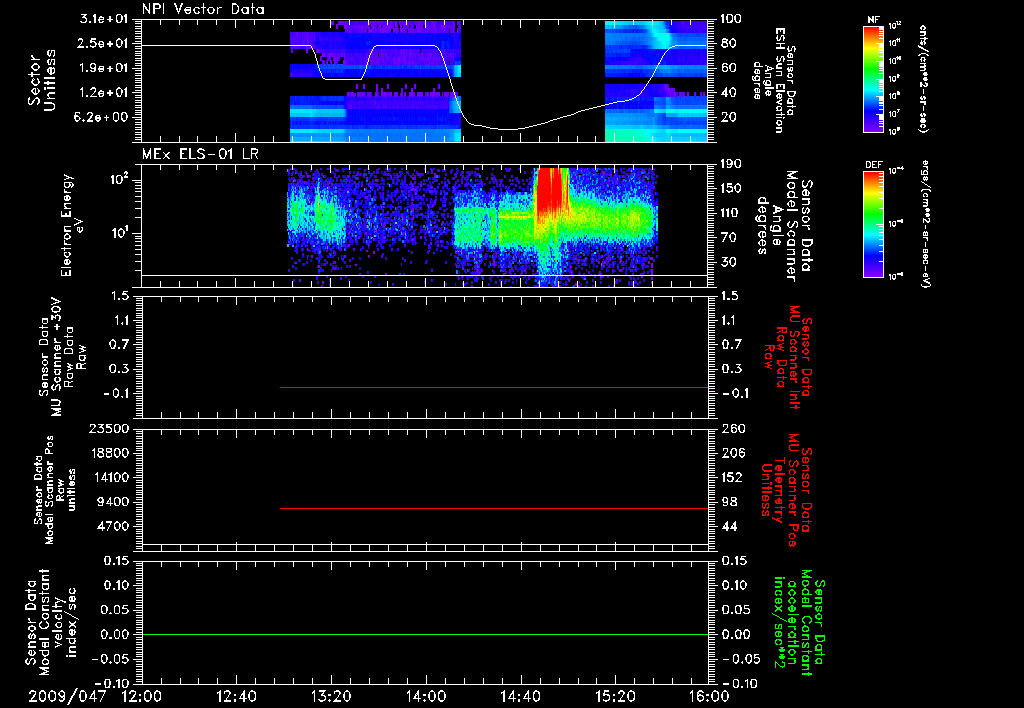
Task: Click the 14:00 time axis label
Action: pos(426,696)
